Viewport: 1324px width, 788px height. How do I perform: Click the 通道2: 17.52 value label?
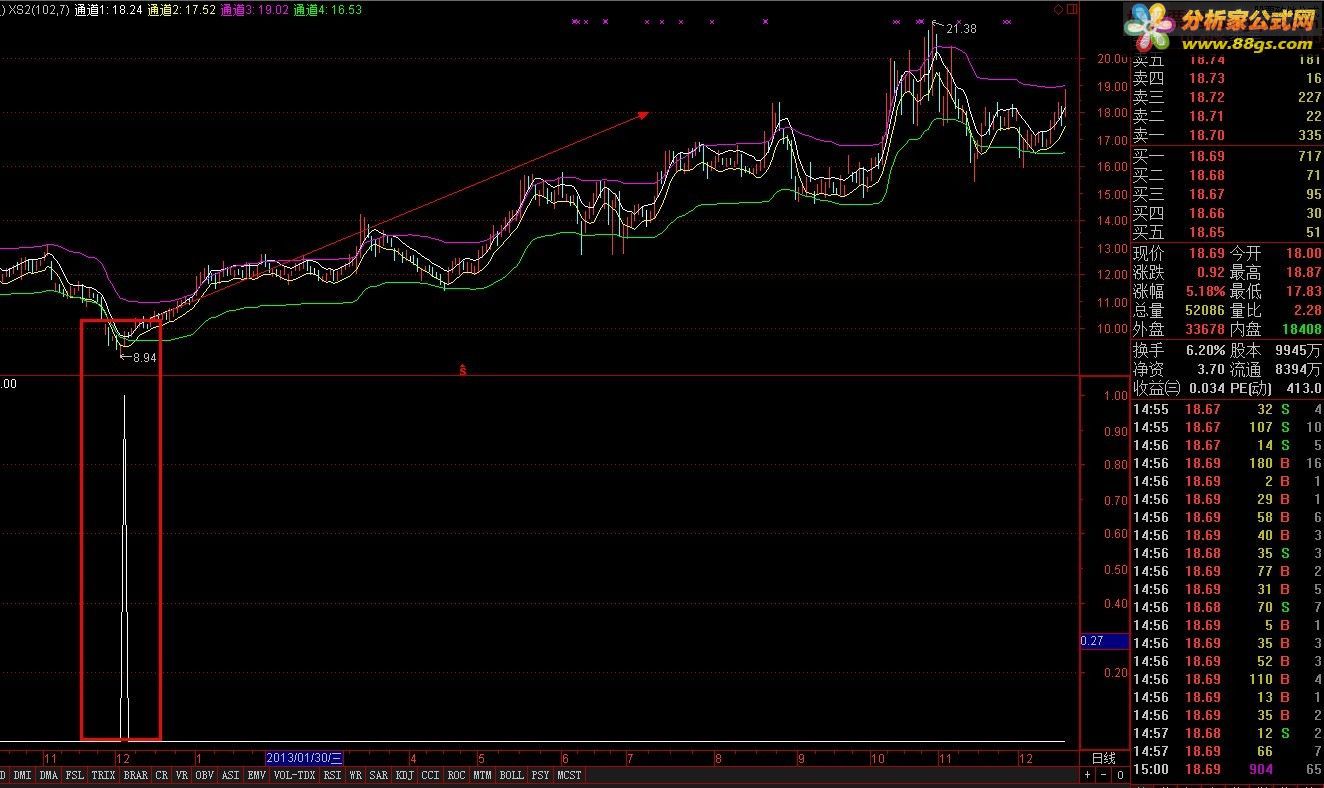coord(180,9)
